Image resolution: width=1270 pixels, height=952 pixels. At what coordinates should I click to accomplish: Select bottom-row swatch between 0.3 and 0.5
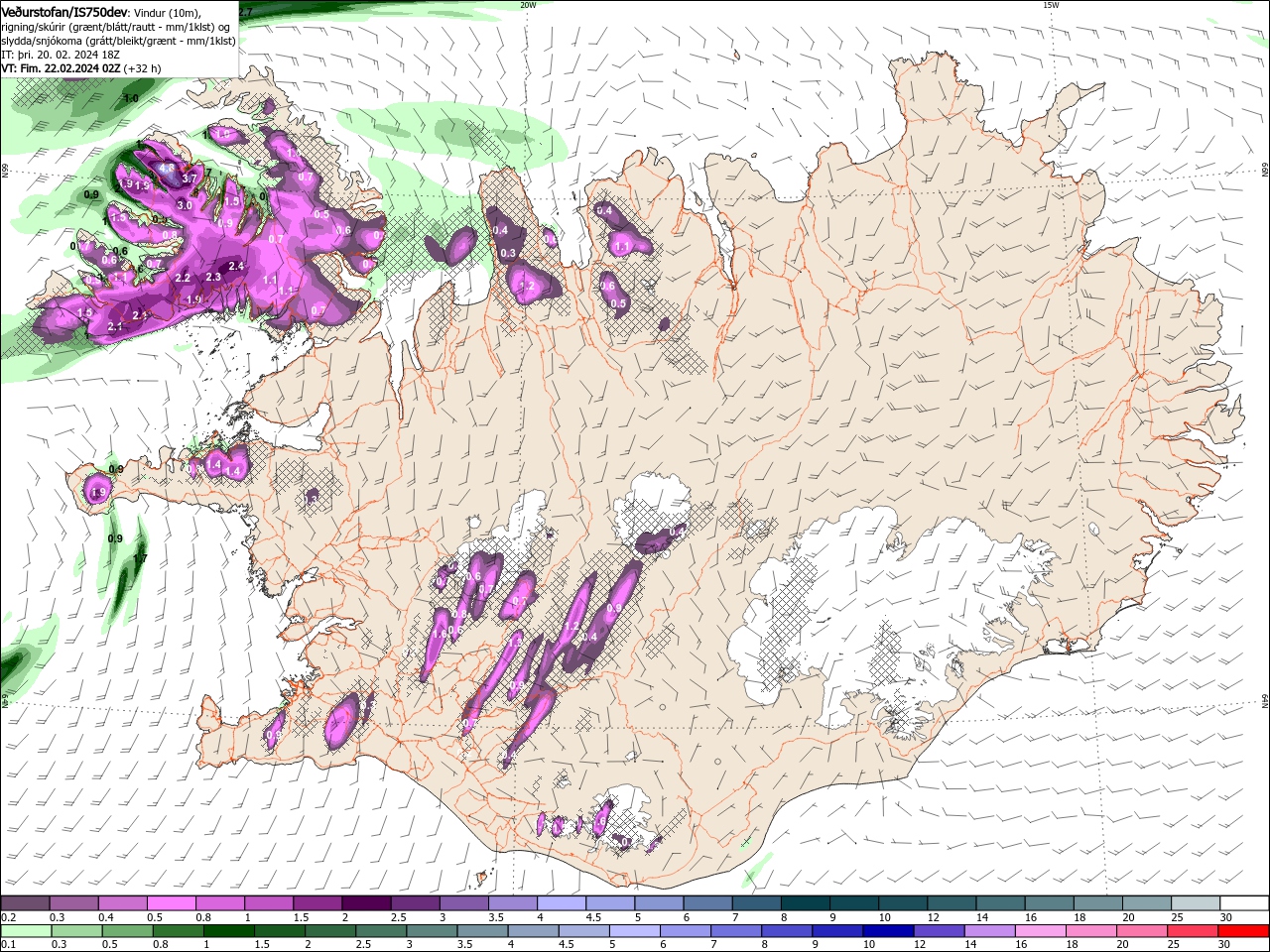point(75,931)
